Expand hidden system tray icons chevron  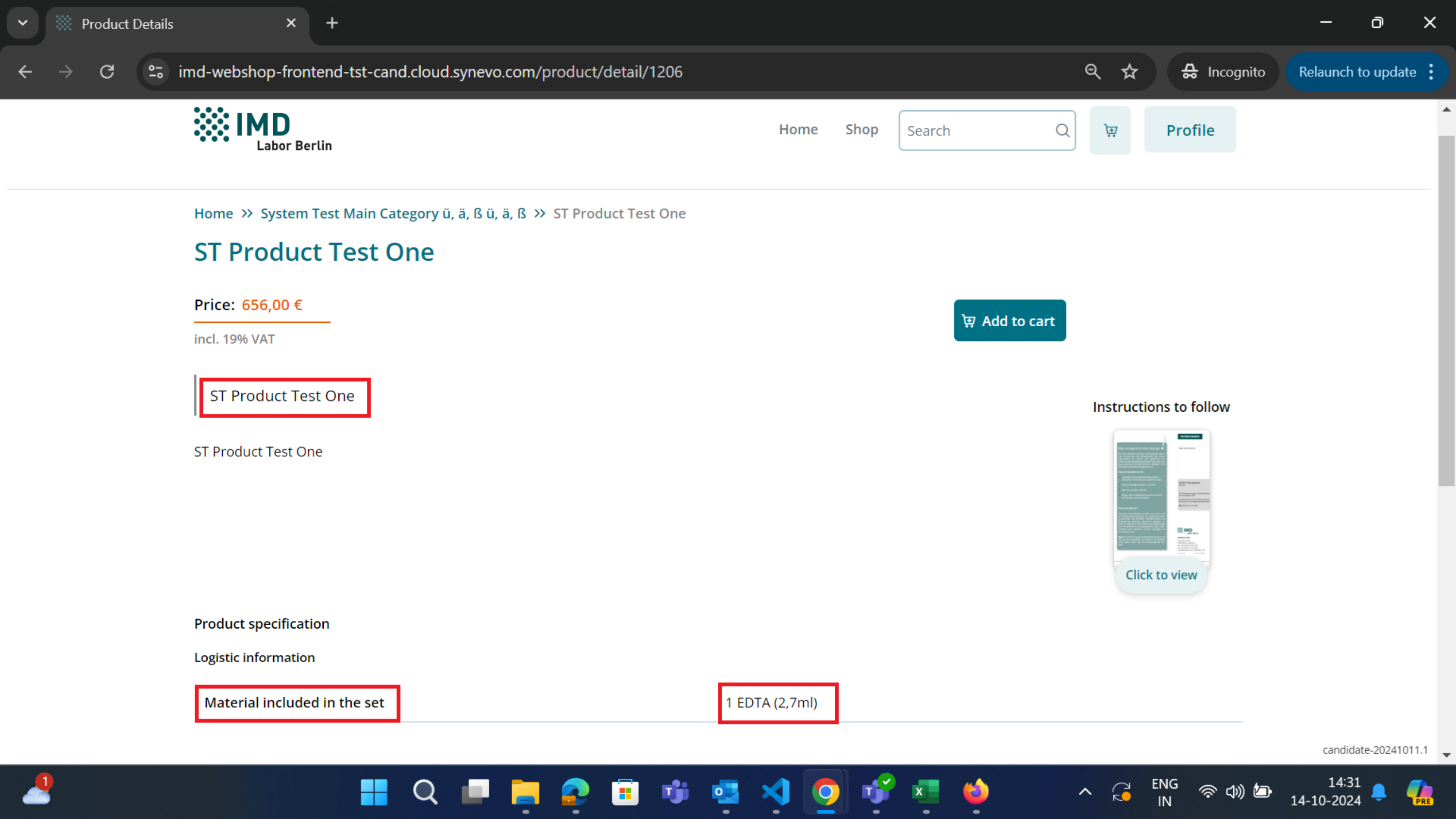tap(1085, 791)
